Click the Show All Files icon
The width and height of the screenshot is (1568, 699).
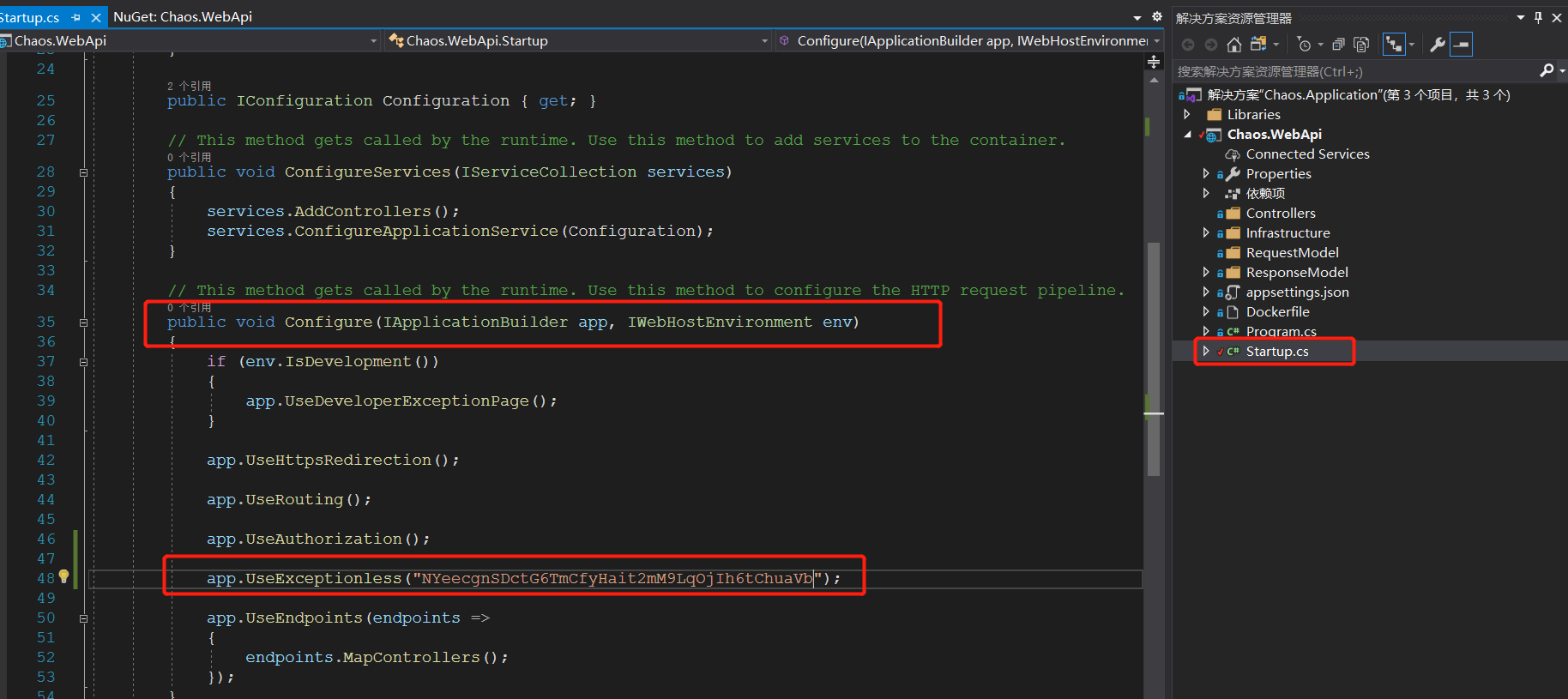click(x=1361, y=45)
